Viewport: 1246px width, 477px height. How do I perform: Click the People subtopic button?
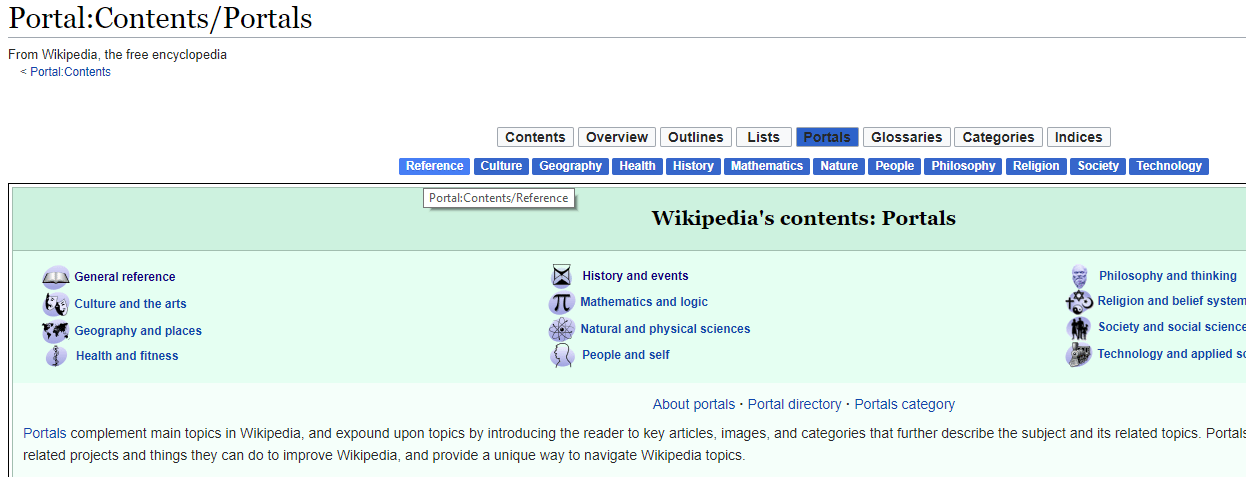(x=895, y=166)
